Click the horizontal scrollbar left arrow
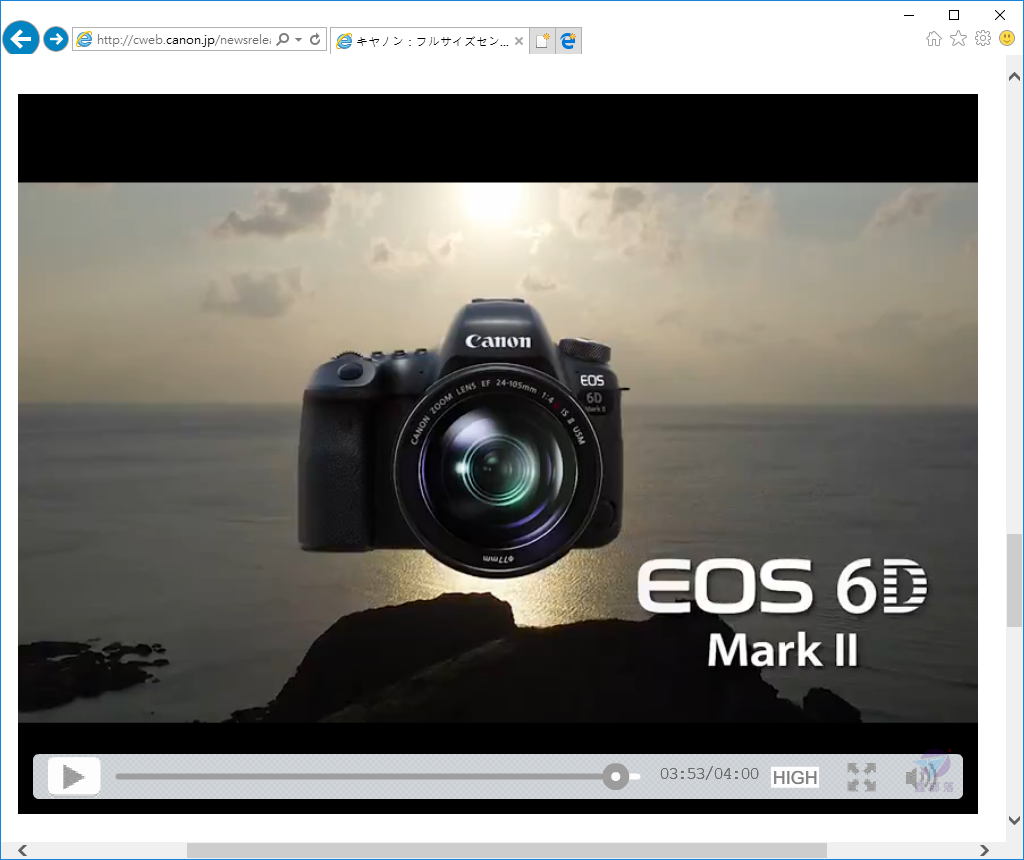This screenshot has width=1024, height=860. coord(23,850)
